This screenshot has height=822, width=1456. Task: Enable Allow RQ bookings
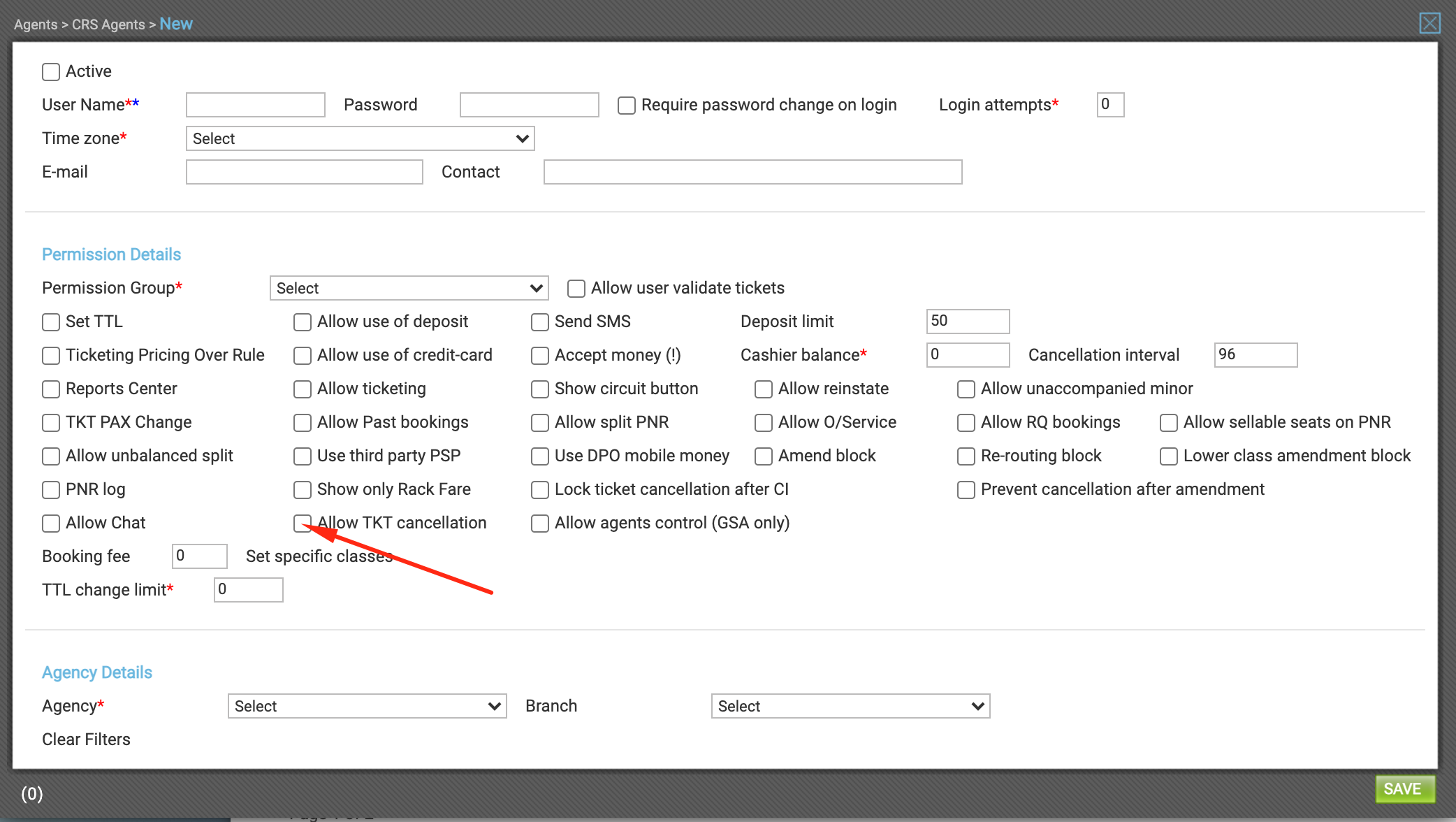(966, 423)
